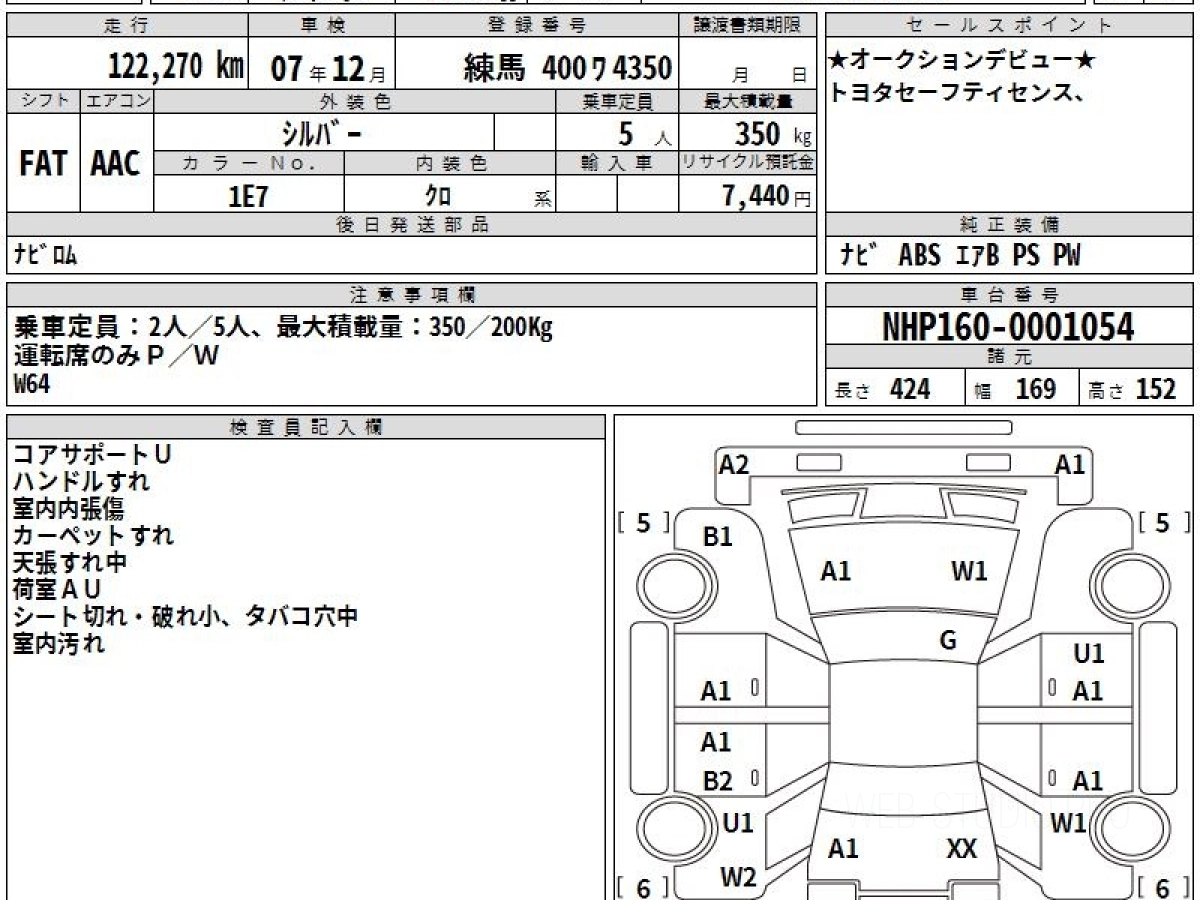
Task: Select the 外装色 header
Action: tap(355, 101)
